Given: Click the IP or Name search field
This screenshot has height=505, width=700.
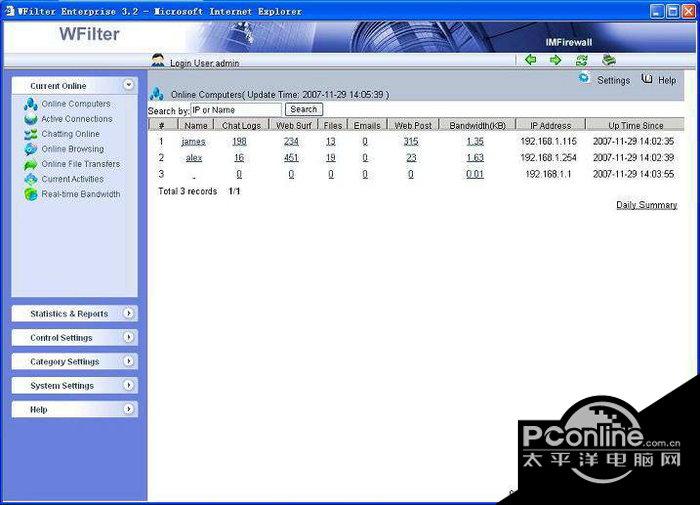Looking at the screenshot, I should tap(236, 109).
